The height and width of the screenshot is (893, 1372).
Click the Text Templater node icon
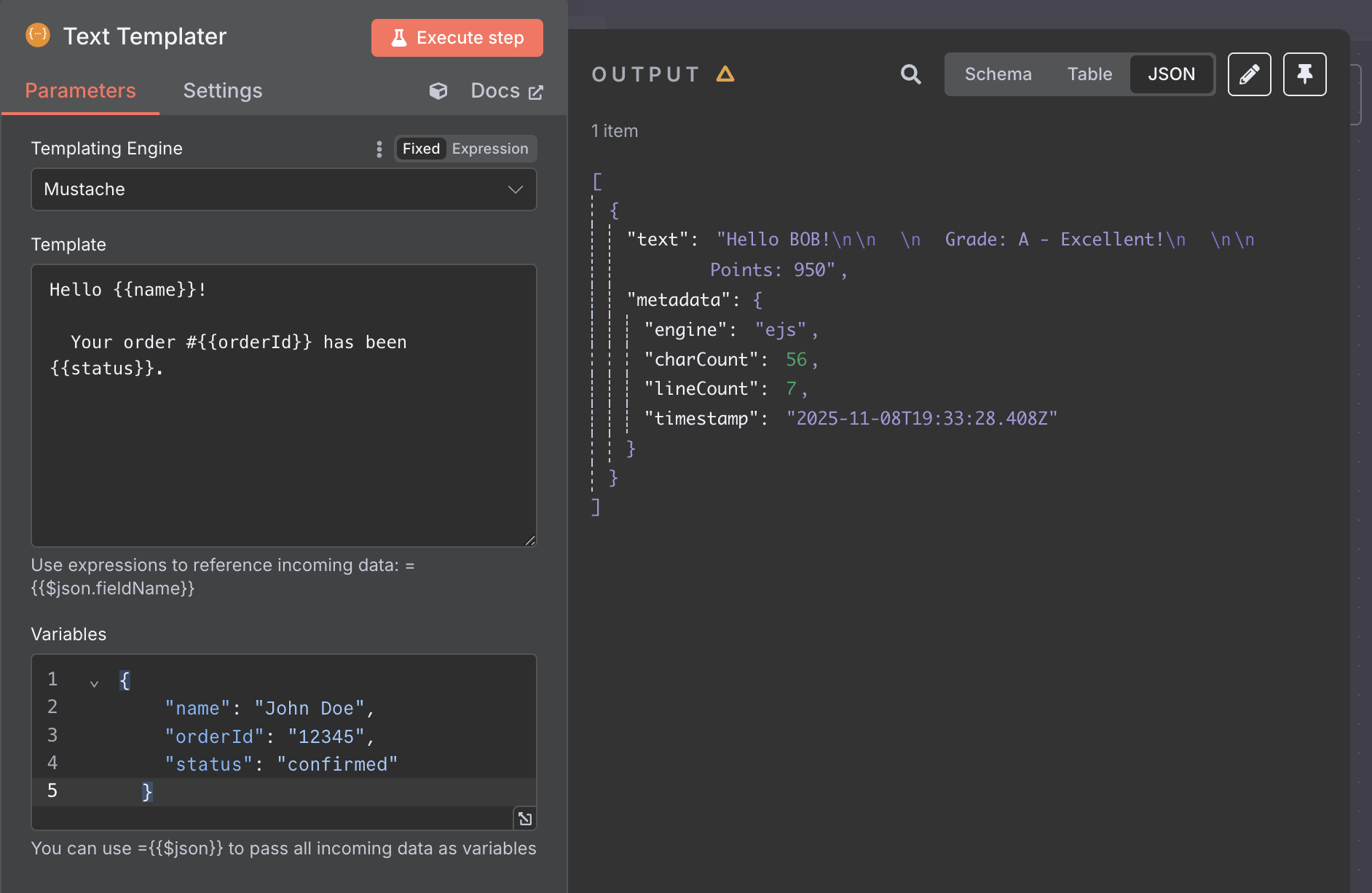(38, 35)
